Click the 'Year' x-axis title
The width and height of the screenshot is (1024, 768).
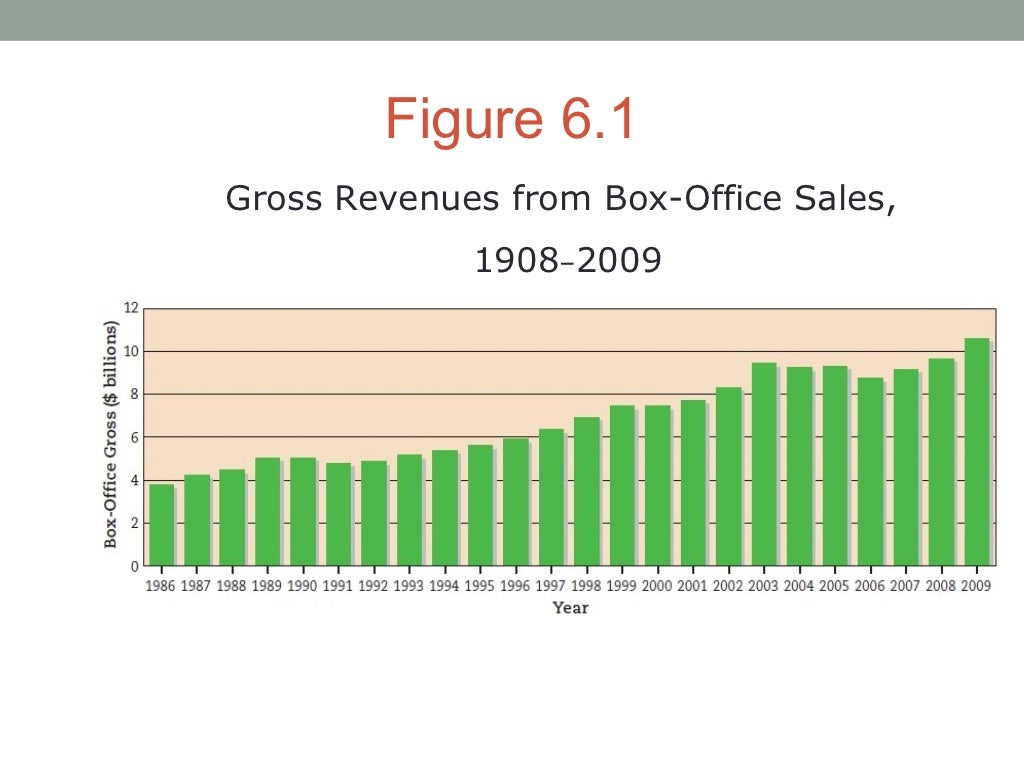(x=570, y=608)
